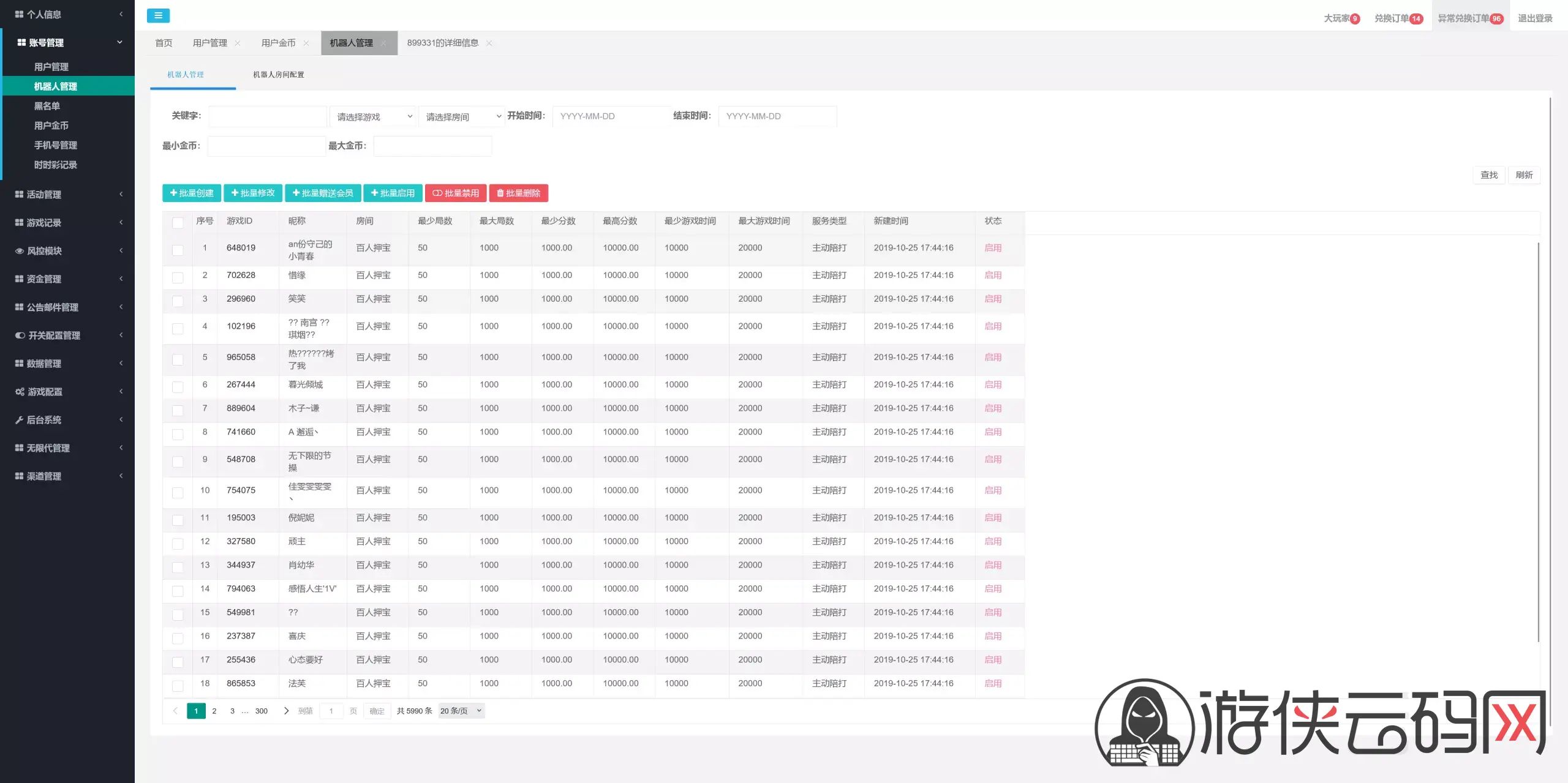Focus the 关键字 keyword input
The height and width of the screenshot is (783, 1568).
(x=267, y=116)
